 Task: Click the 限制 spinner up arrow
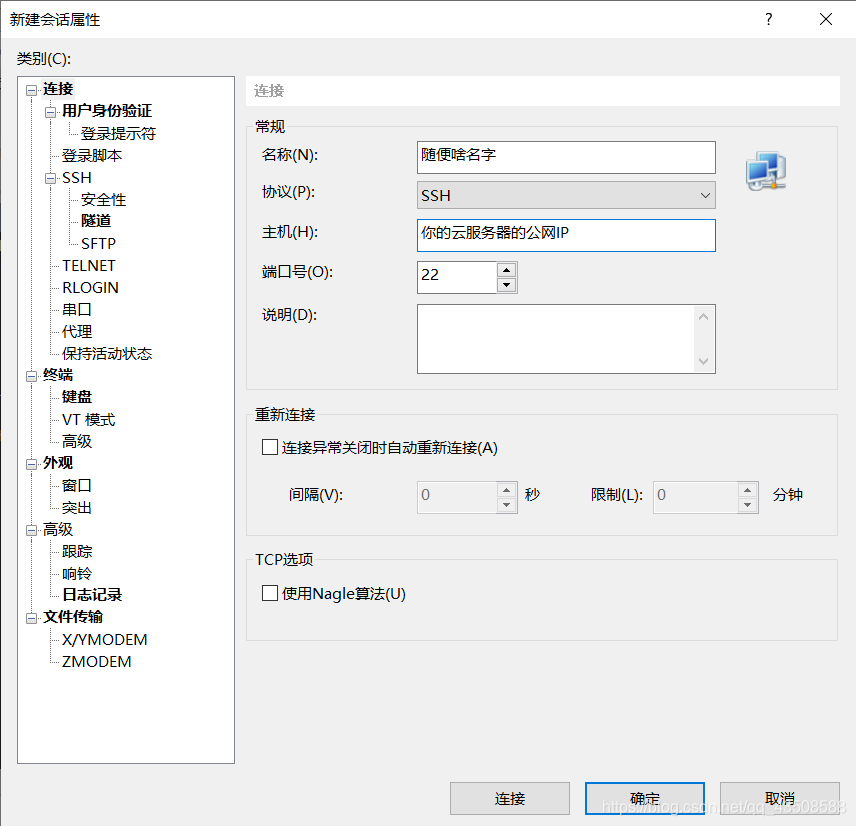pyautogui.click(x=747, y=490)
